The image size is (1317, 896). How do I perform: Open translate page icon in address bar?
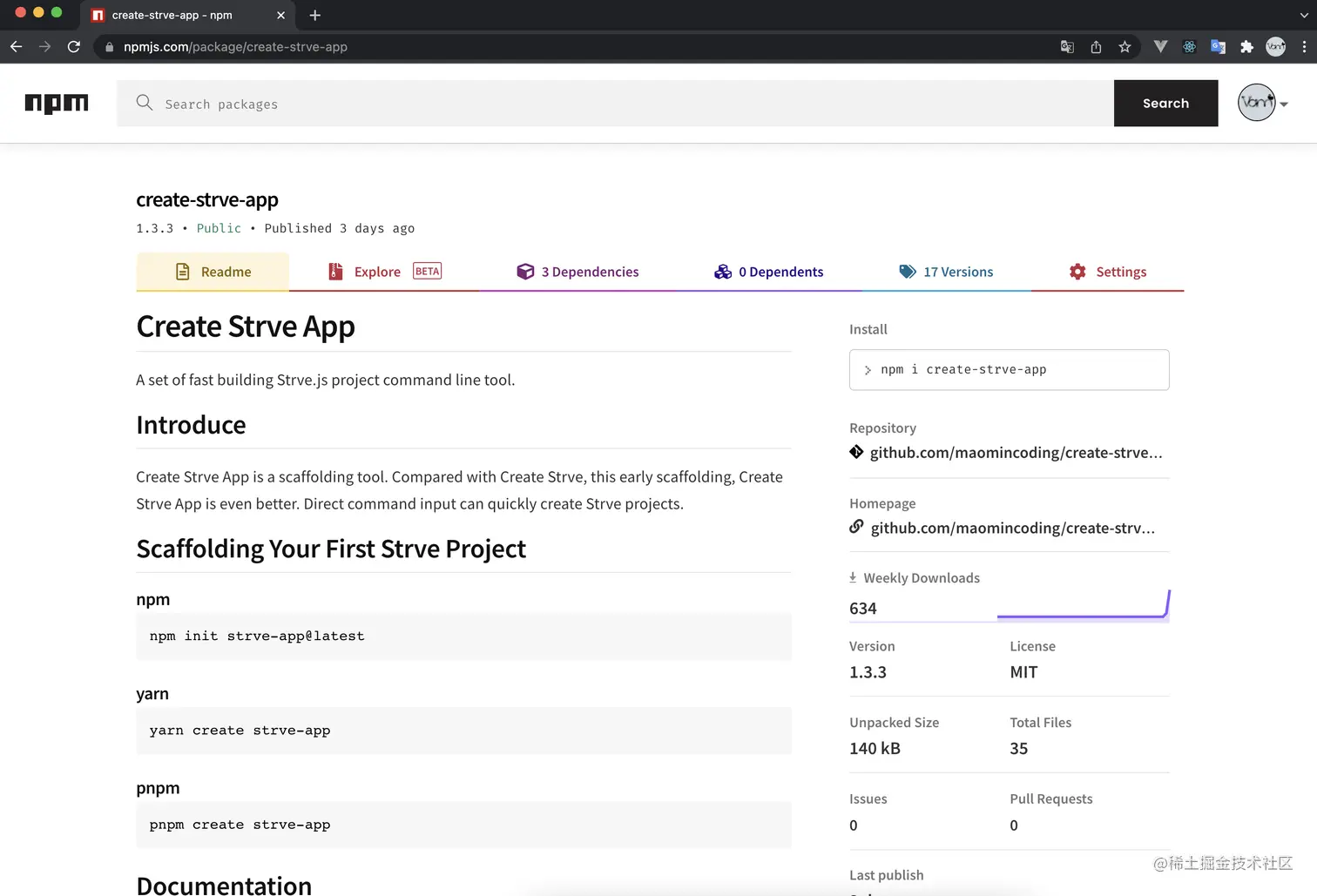(x=1067, y=47)
